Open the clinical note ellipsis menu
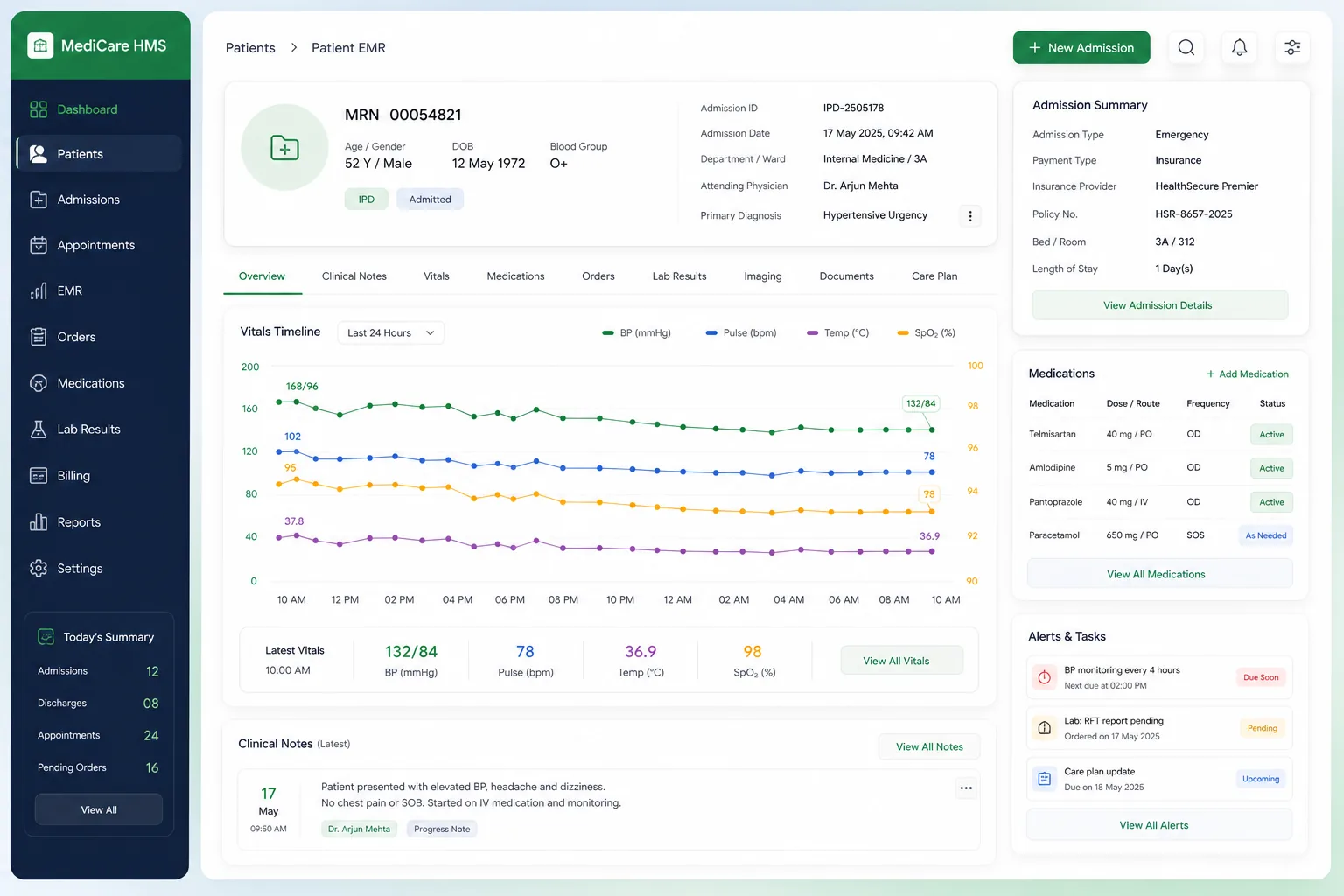This screenshot has height=896, width=1344. (x=966, y=788)
